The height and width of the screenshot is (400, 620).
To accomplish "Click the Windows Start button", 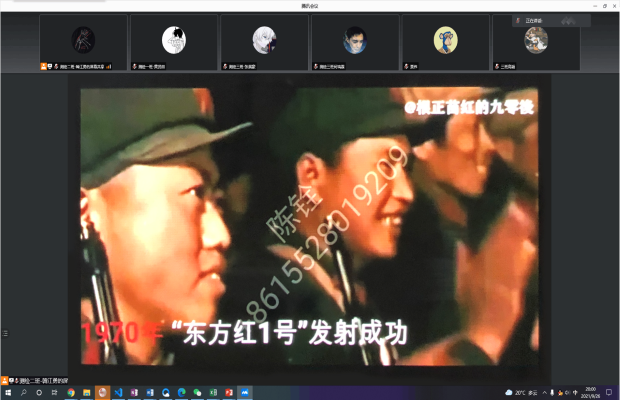I will (x=8, y=393).
